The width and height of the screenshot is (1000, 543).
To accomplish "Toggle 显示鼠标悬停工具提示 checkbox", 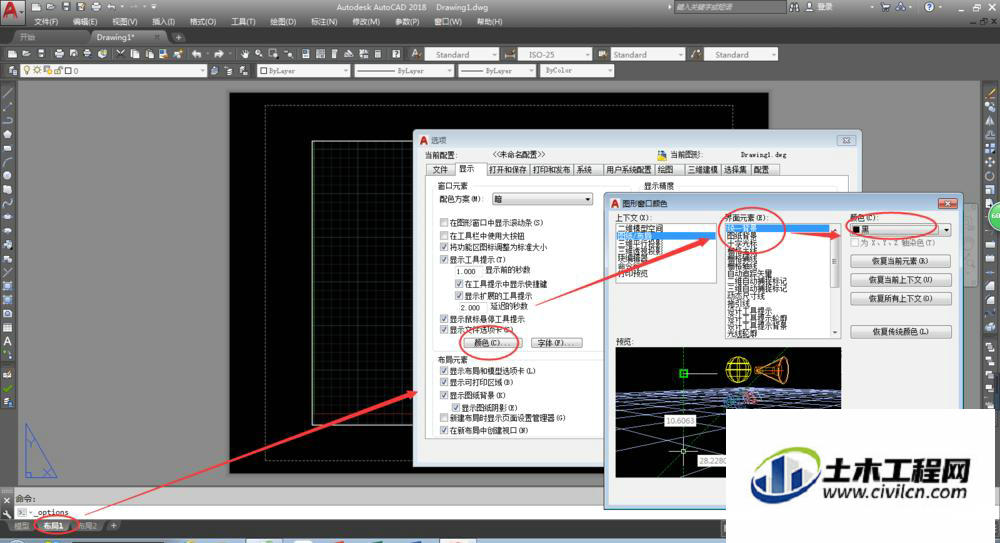I will (x=444, y=318).
